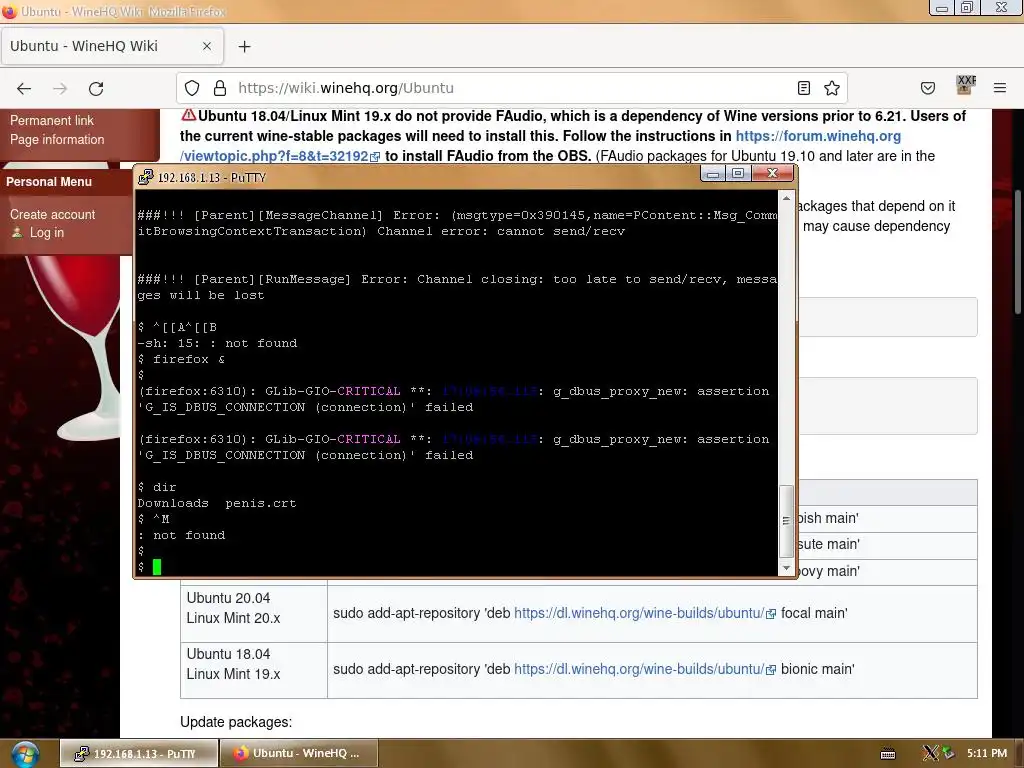Open the forum.winehq.org FAudio link
The width and height of the screenshot is (1024, 768).
818,136
